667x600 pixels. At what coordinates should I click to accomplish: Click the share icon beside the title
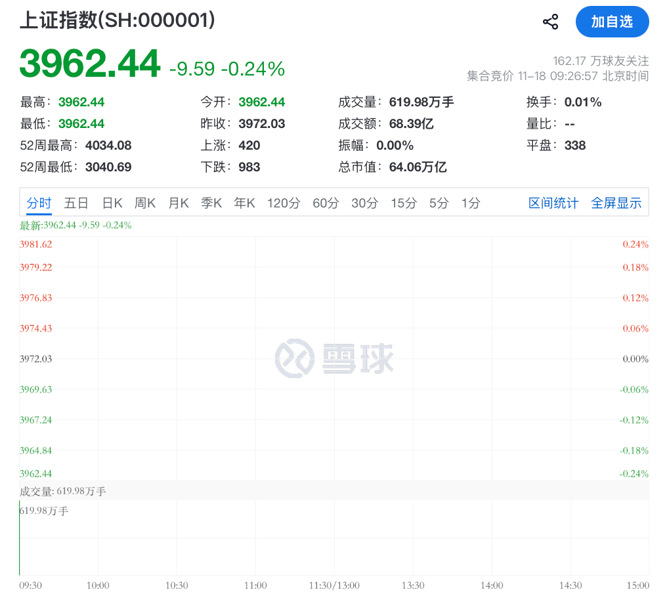tap(550, 22)
